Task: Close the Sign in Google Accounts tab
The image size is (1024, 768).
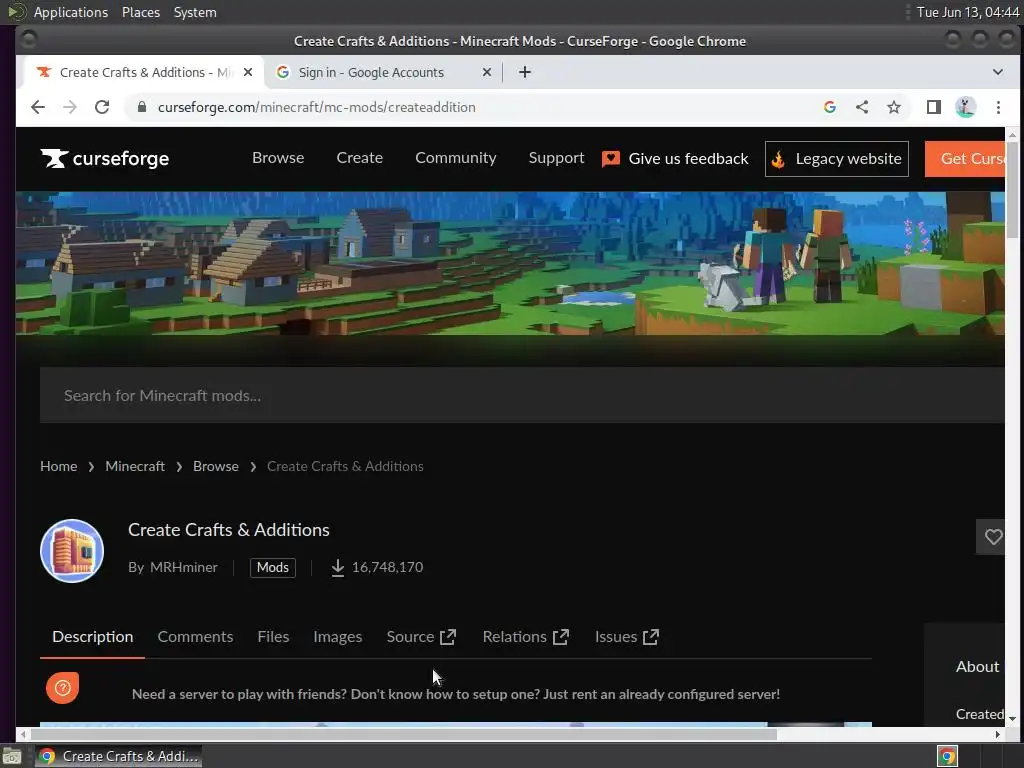Action: 487,72
